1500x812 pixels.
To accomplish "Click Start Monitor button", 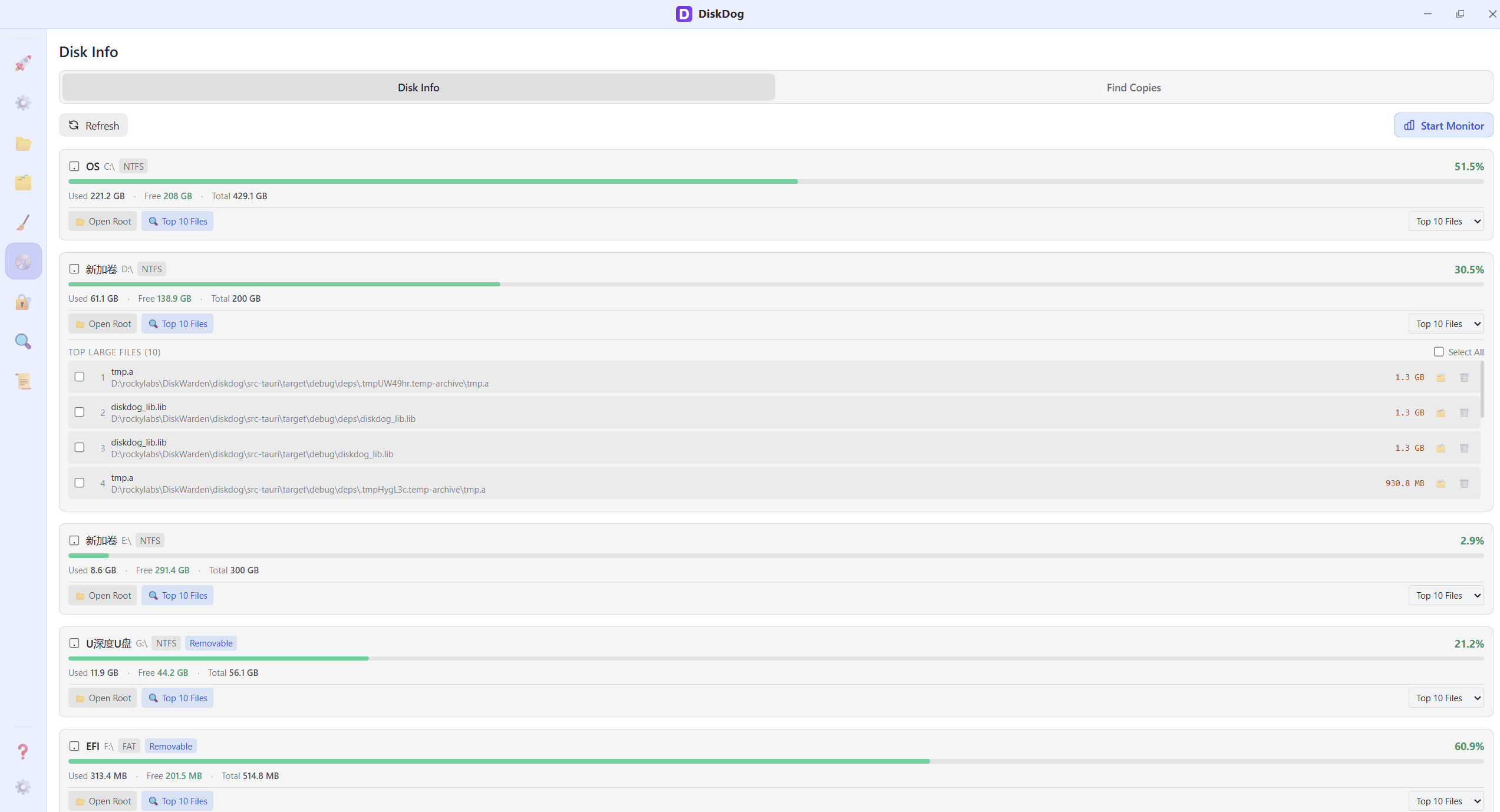I will (1443, 126).
